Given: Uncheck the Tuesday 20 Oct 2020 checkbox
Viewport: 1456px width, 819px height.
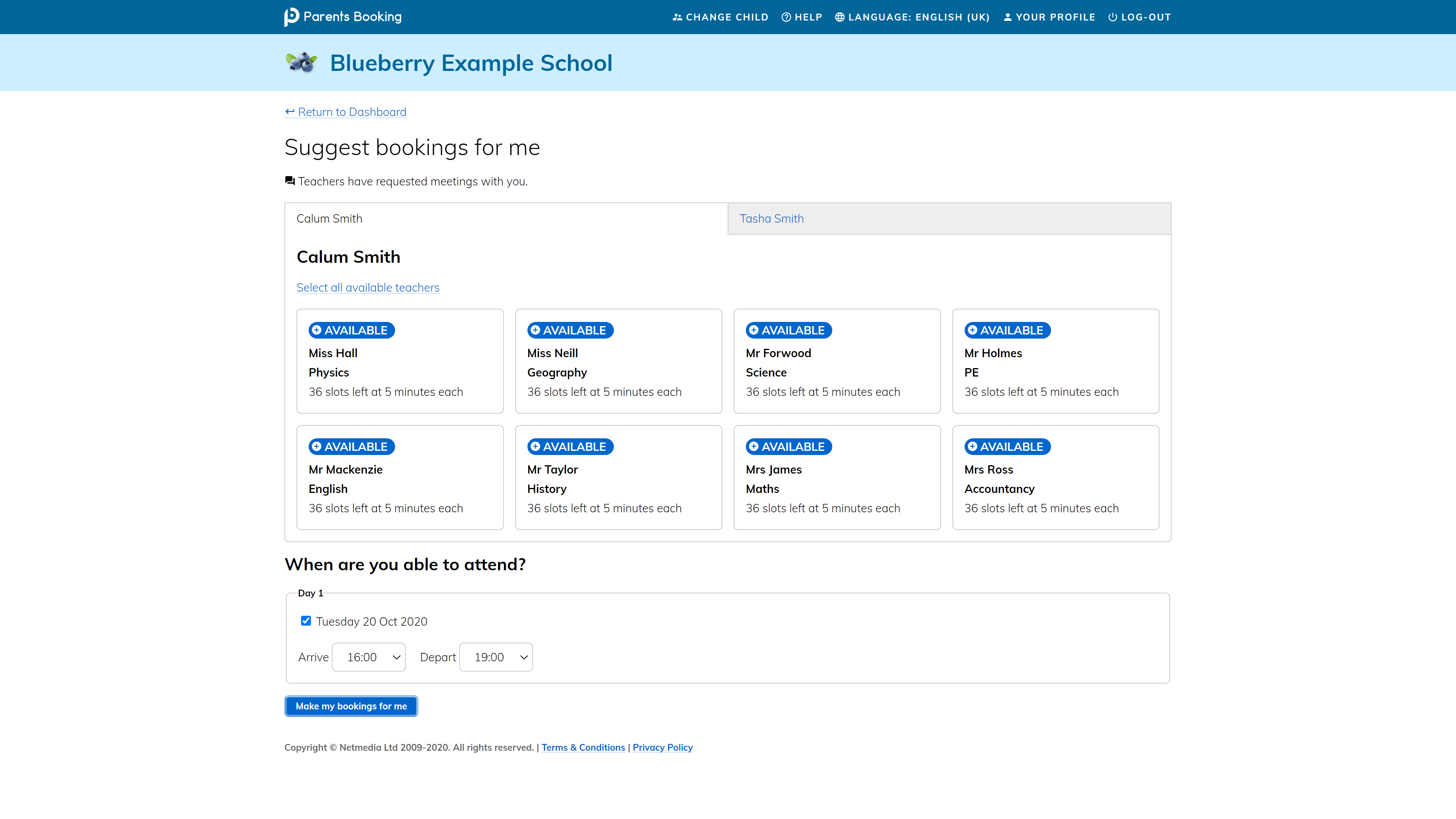Looking at the screenshot, I should [306, 621].
